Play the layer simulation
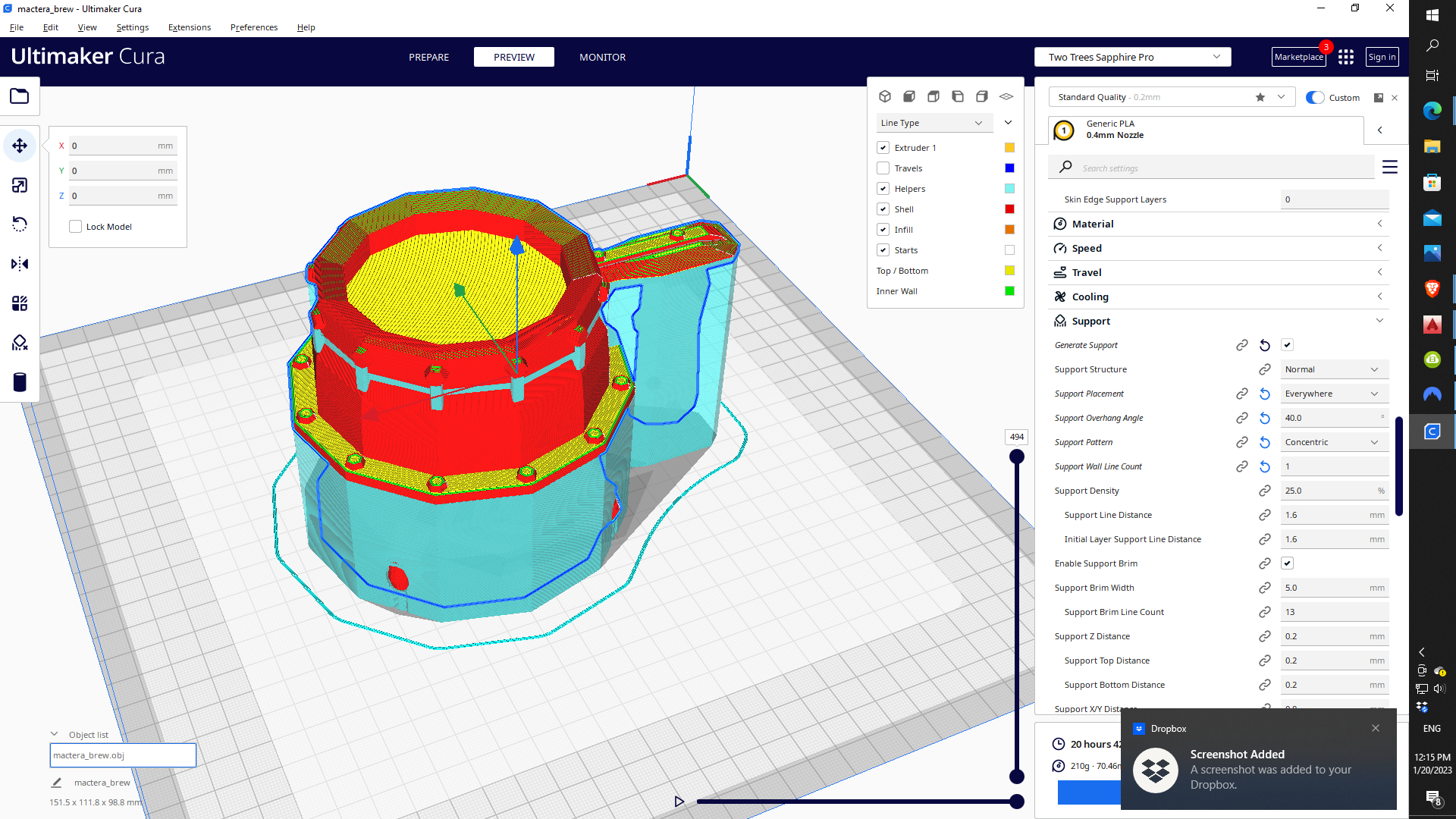1456x819 pixels. (679, 801)
